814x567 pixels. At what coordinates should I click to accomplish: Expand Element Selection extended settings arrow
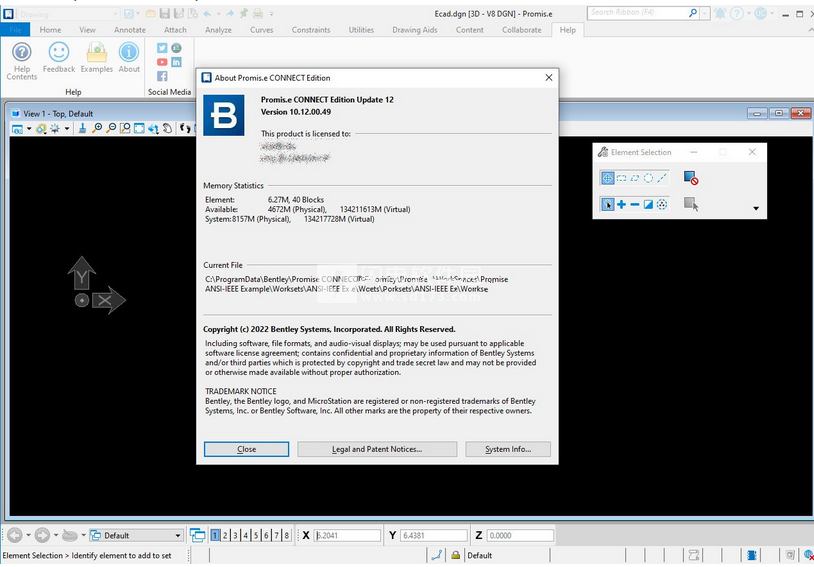click(756, 208)
